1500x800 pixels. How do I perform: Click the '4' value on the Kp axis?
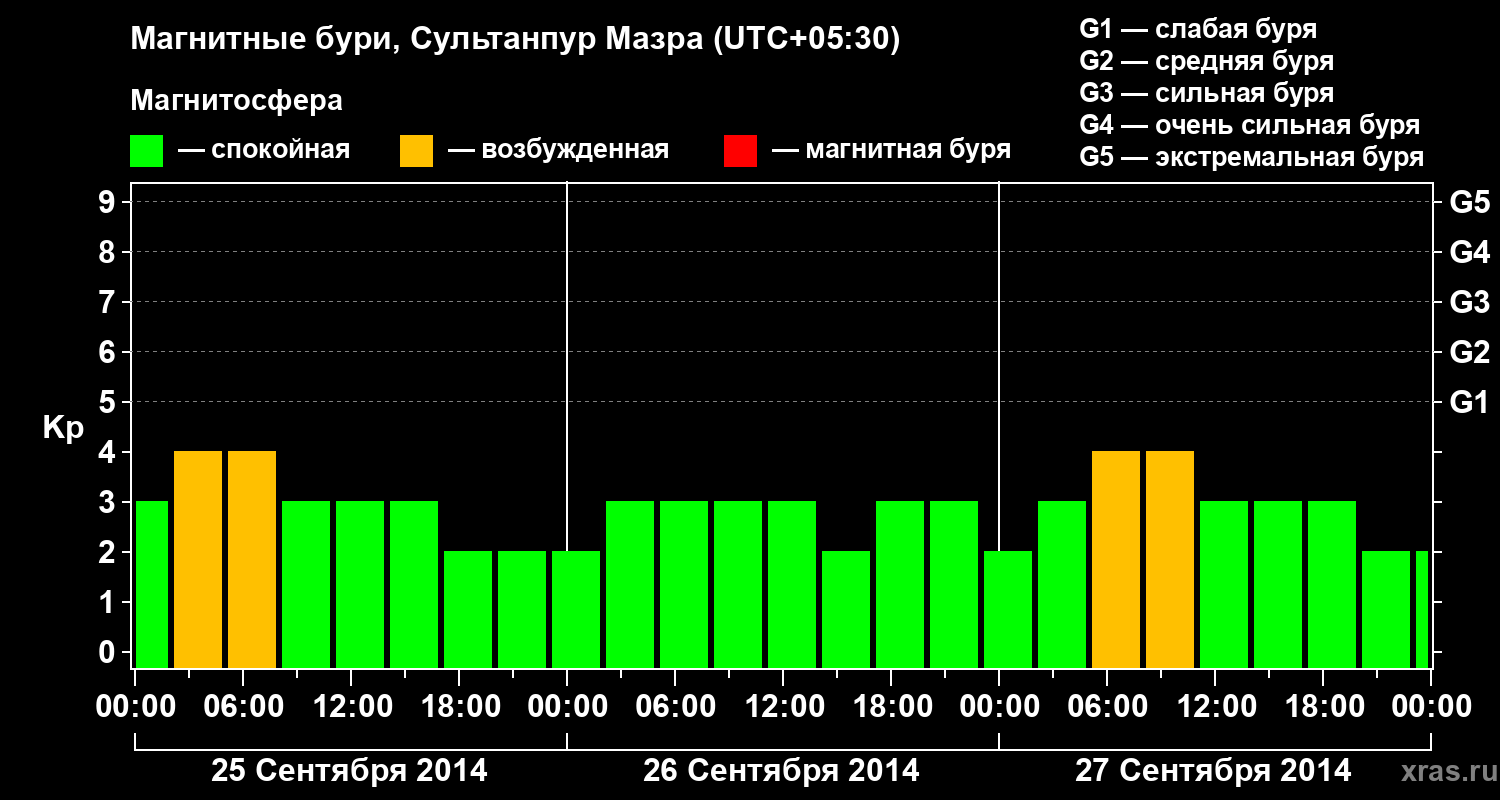point(108,453)
